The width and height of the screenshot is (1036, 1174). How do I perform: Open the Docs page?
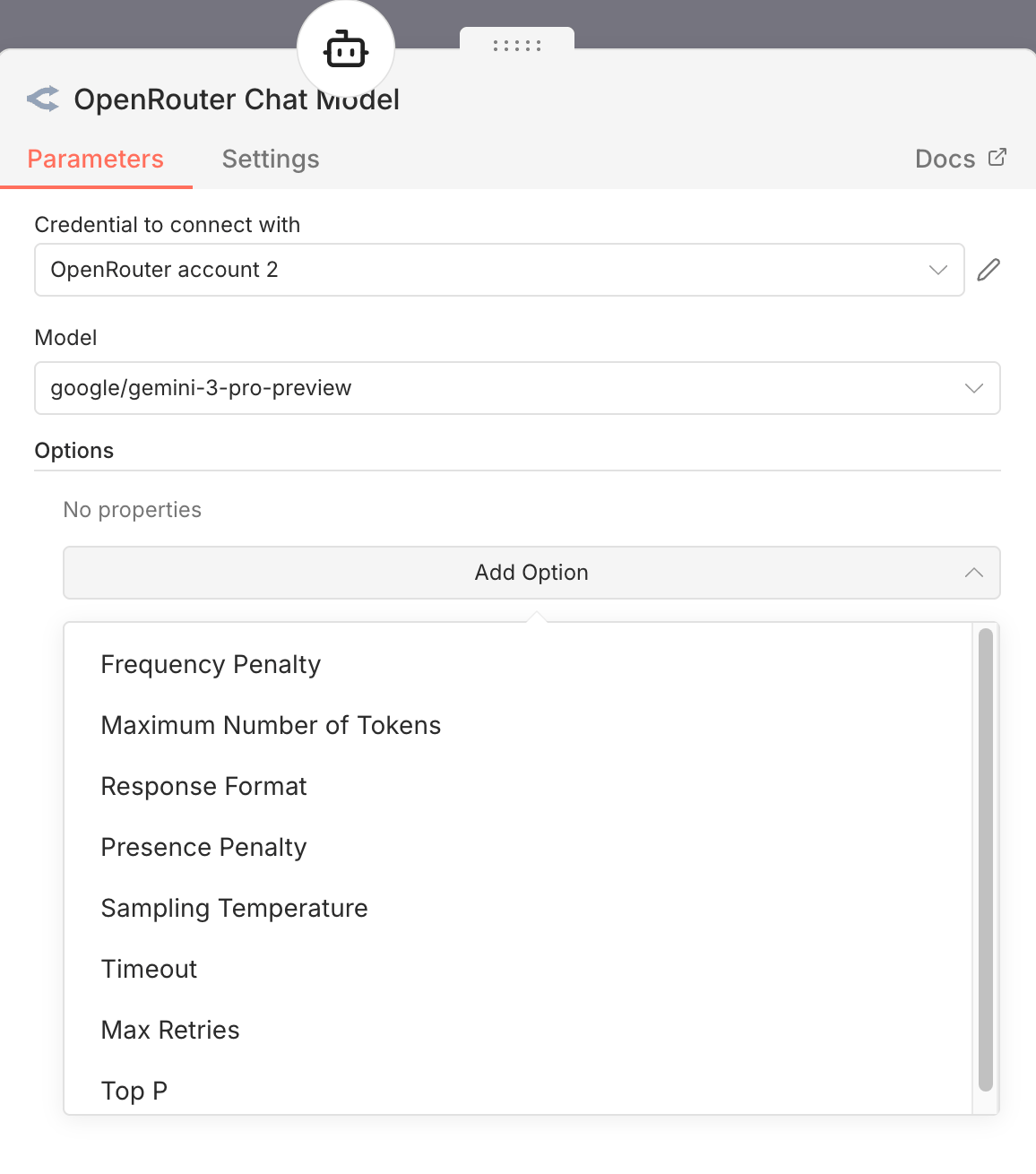(x=945, y=159)
